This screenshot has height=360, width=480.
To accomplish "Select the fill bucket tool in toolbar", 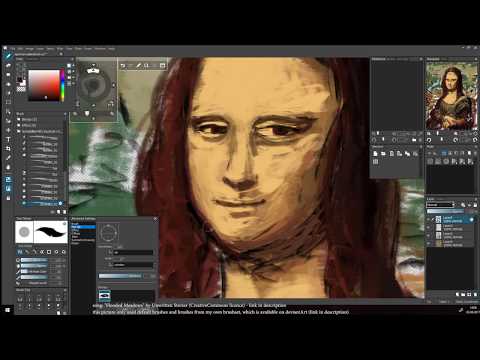I will pos(8,167).
